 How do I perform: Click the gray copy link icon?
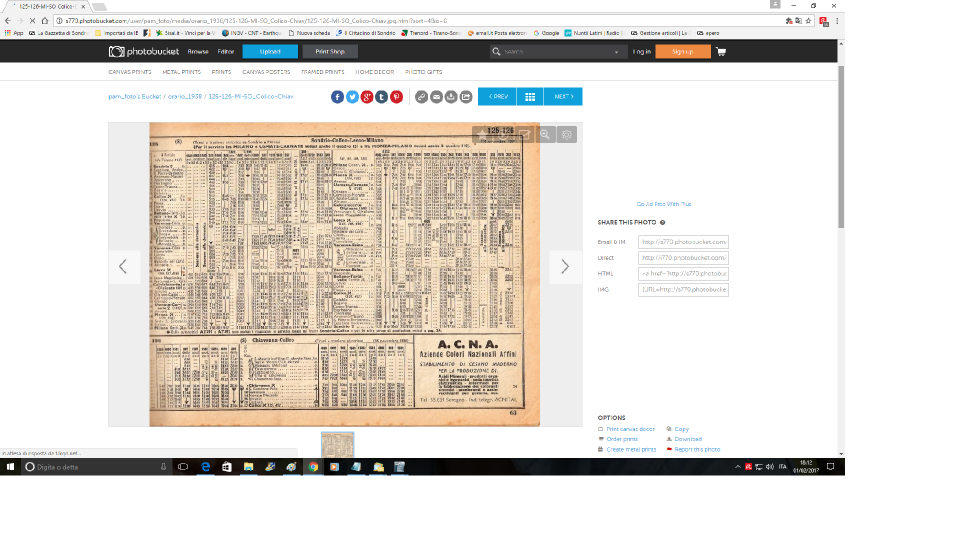point(421,97)
